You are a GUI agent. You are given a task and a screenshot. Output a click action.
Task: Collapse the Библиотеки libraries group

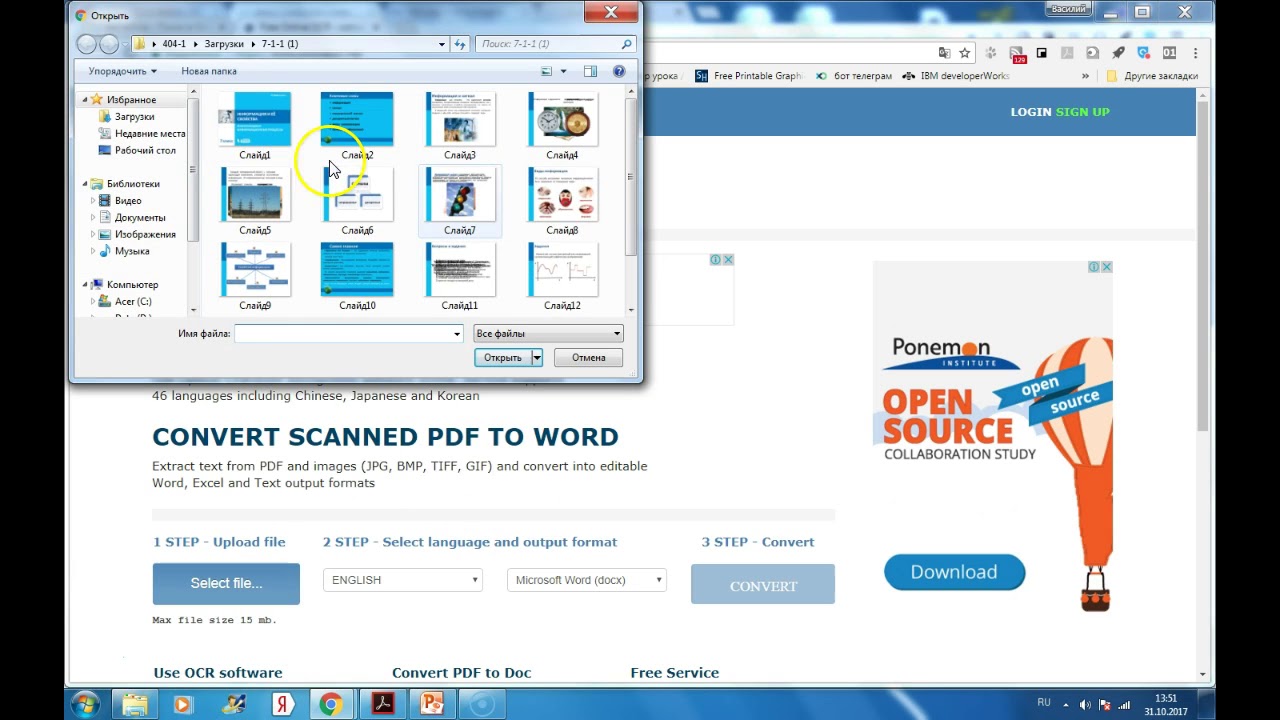pos(85,184)
